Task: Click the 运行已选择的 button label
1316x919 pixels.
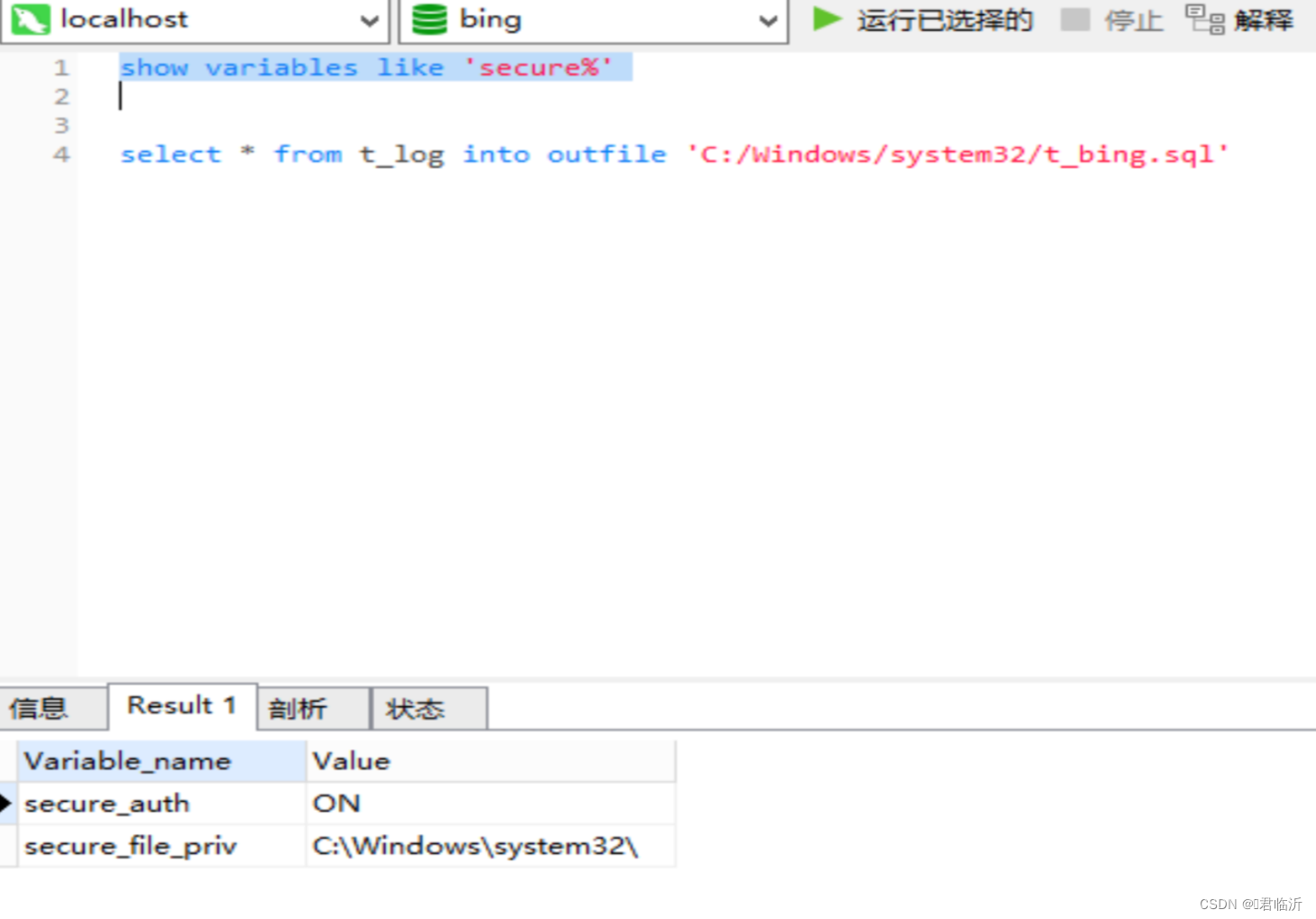Action: point(946,20)
